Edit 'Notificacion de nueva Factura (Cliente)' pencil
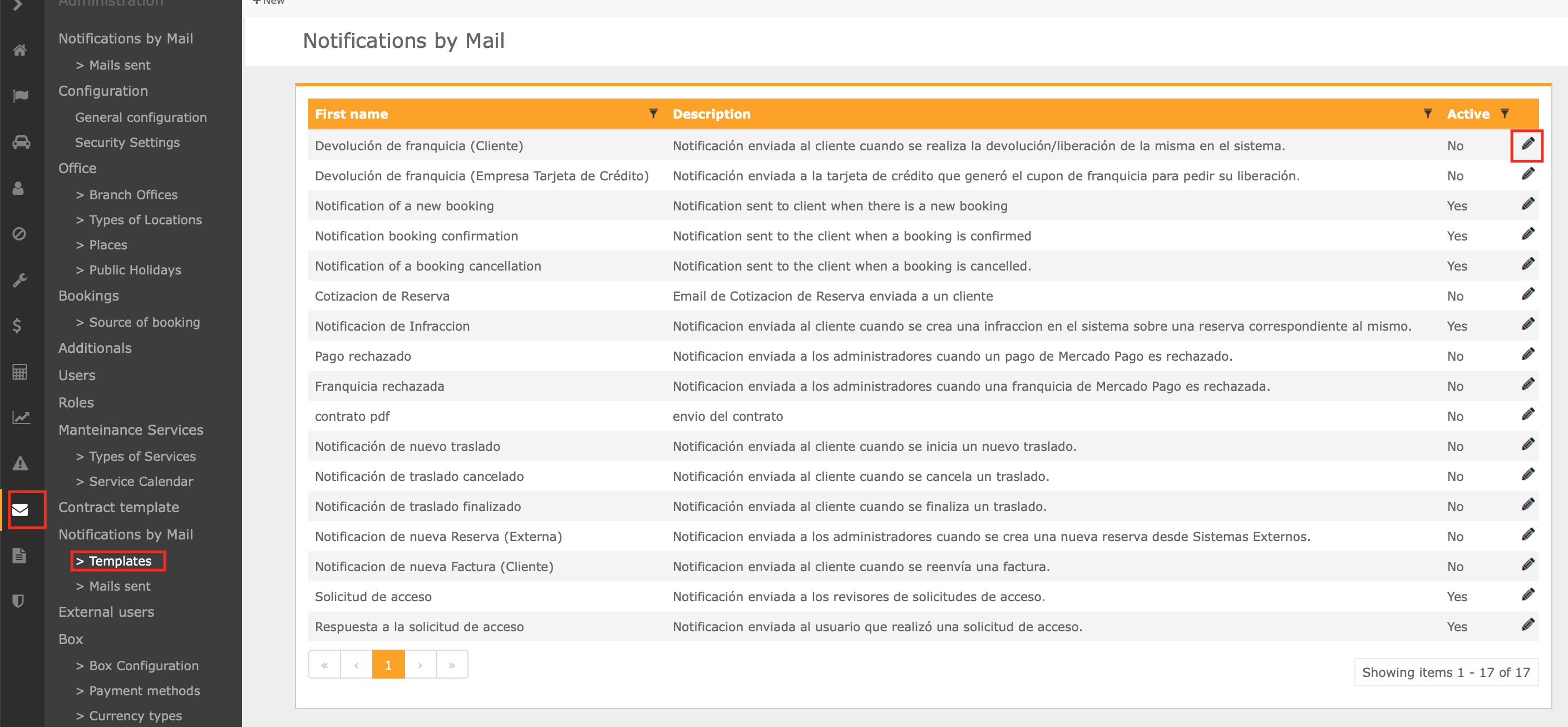The width and height of the screenshot is (1568, 727). tap(1528, 564)
